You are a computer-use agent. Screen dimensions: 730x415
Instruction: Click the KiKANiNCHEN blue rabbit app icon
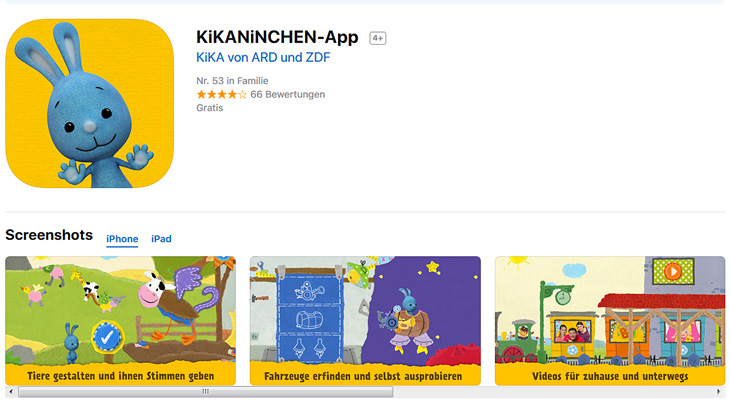click(89, 103)
